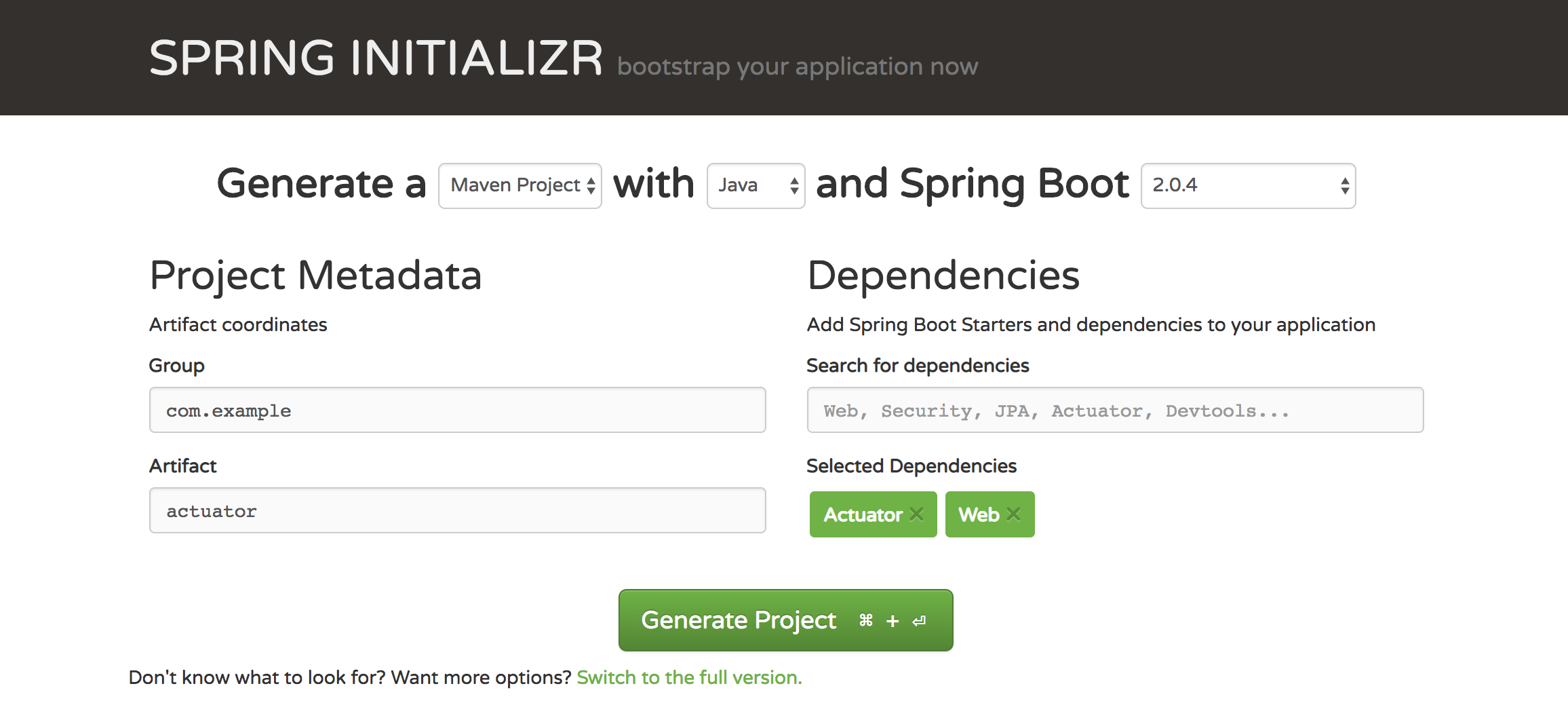Open the Maven Project type dropdown
This screenshot has height=722, width=1568.
(x=515, y=185)
